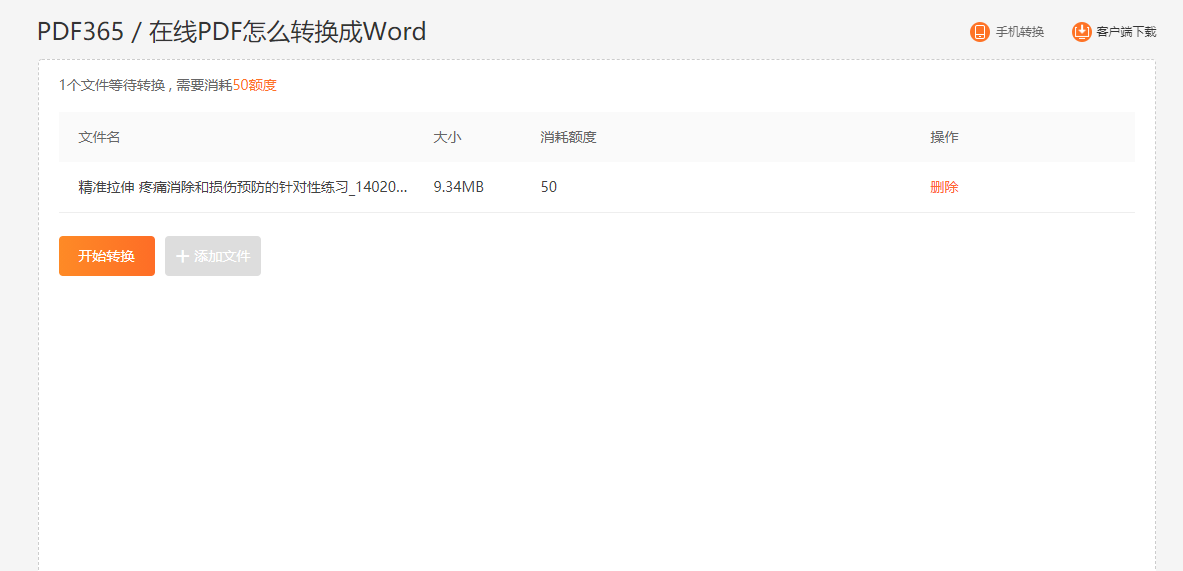This screenshot has height=571, width=1183.
Task: Click the 9.34MB file size cell
Action: pos(458,187)
